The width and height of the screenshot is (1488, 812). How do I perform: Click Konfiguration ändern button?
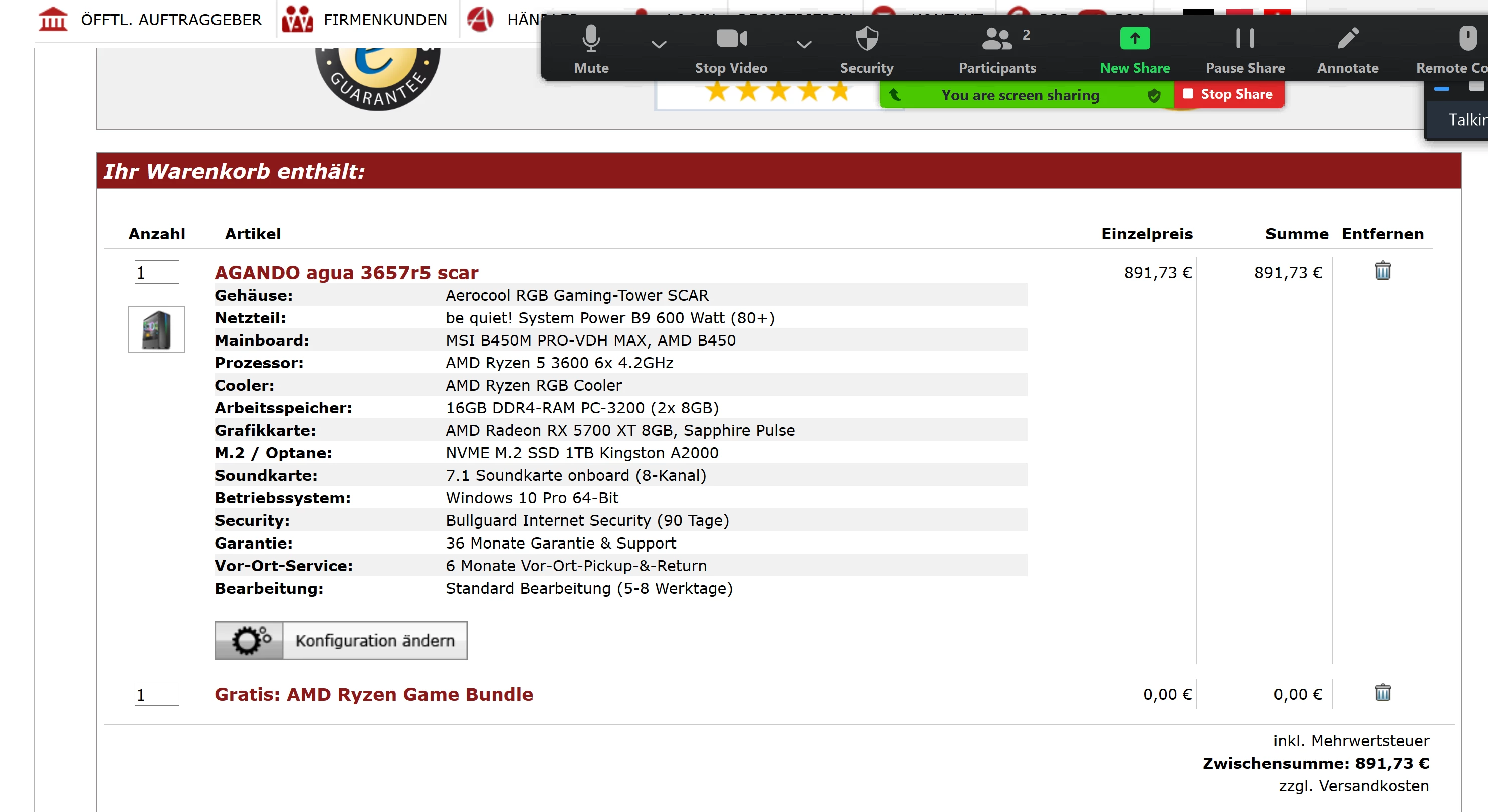341,641
